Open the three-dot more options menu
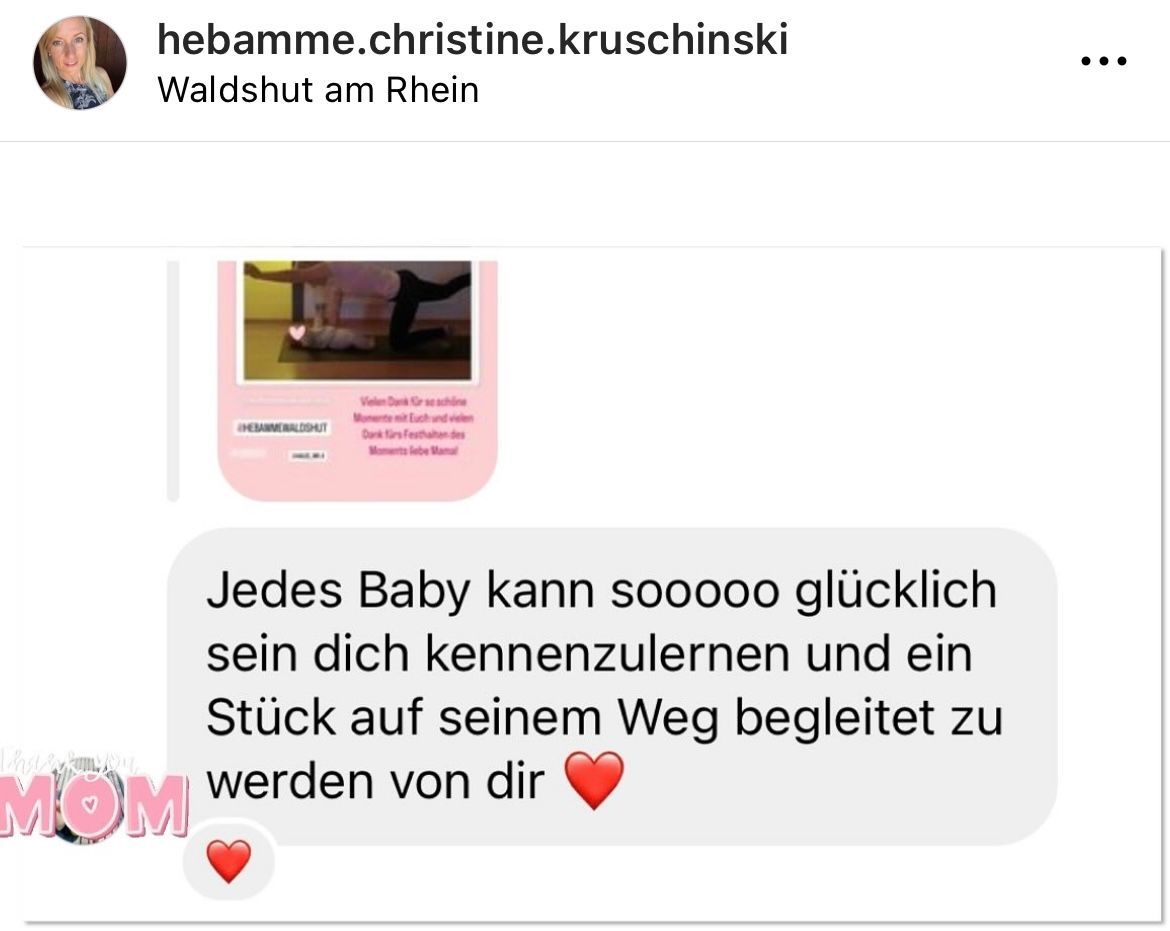Viewport: 1170px width, 931px height. [1104, 61]
